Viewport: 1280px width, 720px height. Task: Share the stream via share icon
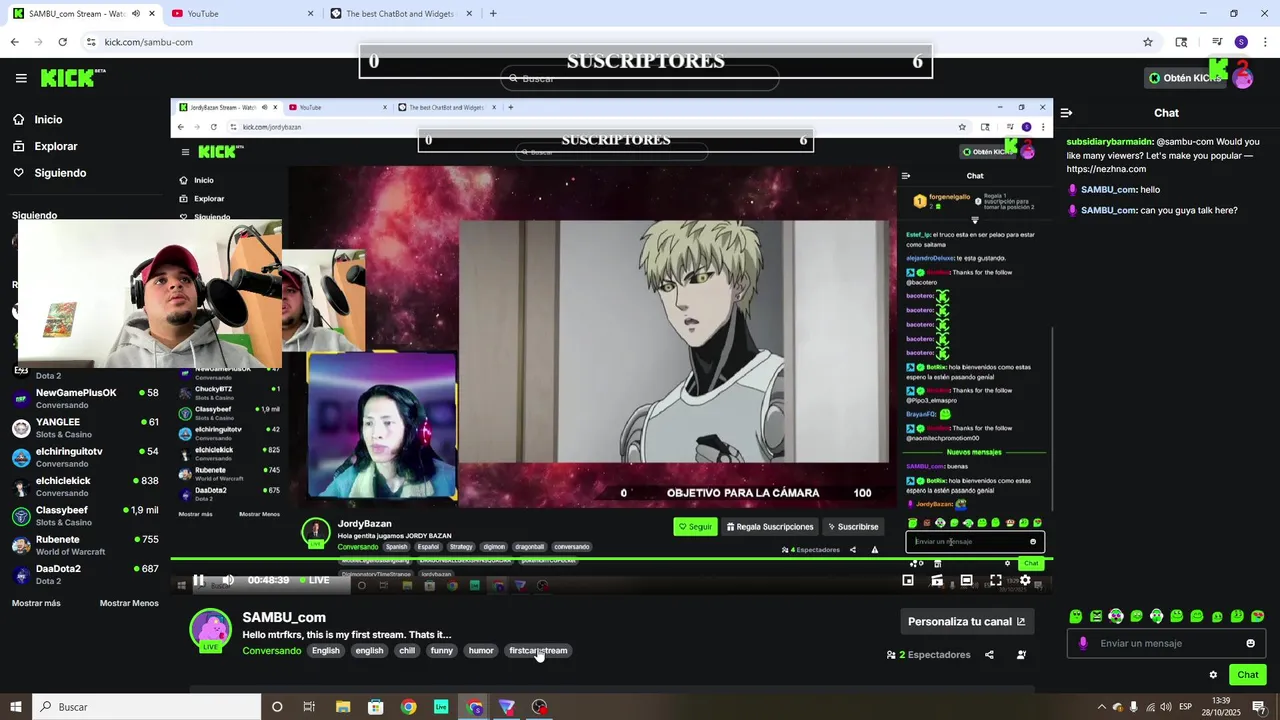989,655
